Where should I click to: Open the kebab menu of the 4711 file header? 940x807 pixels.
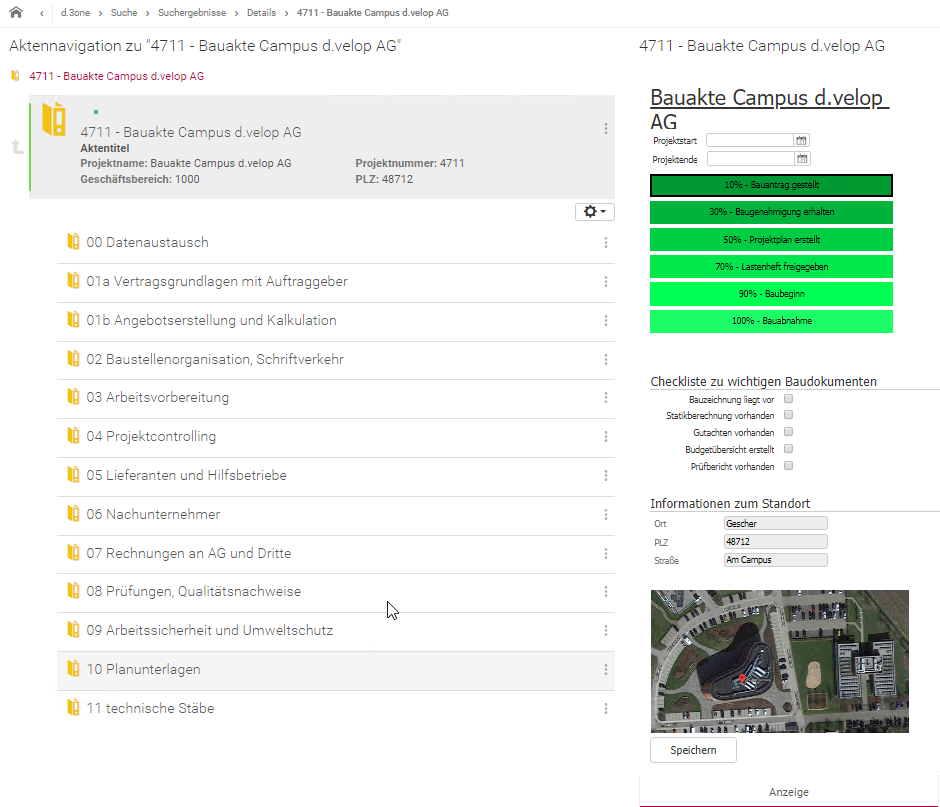coord(605,129)
